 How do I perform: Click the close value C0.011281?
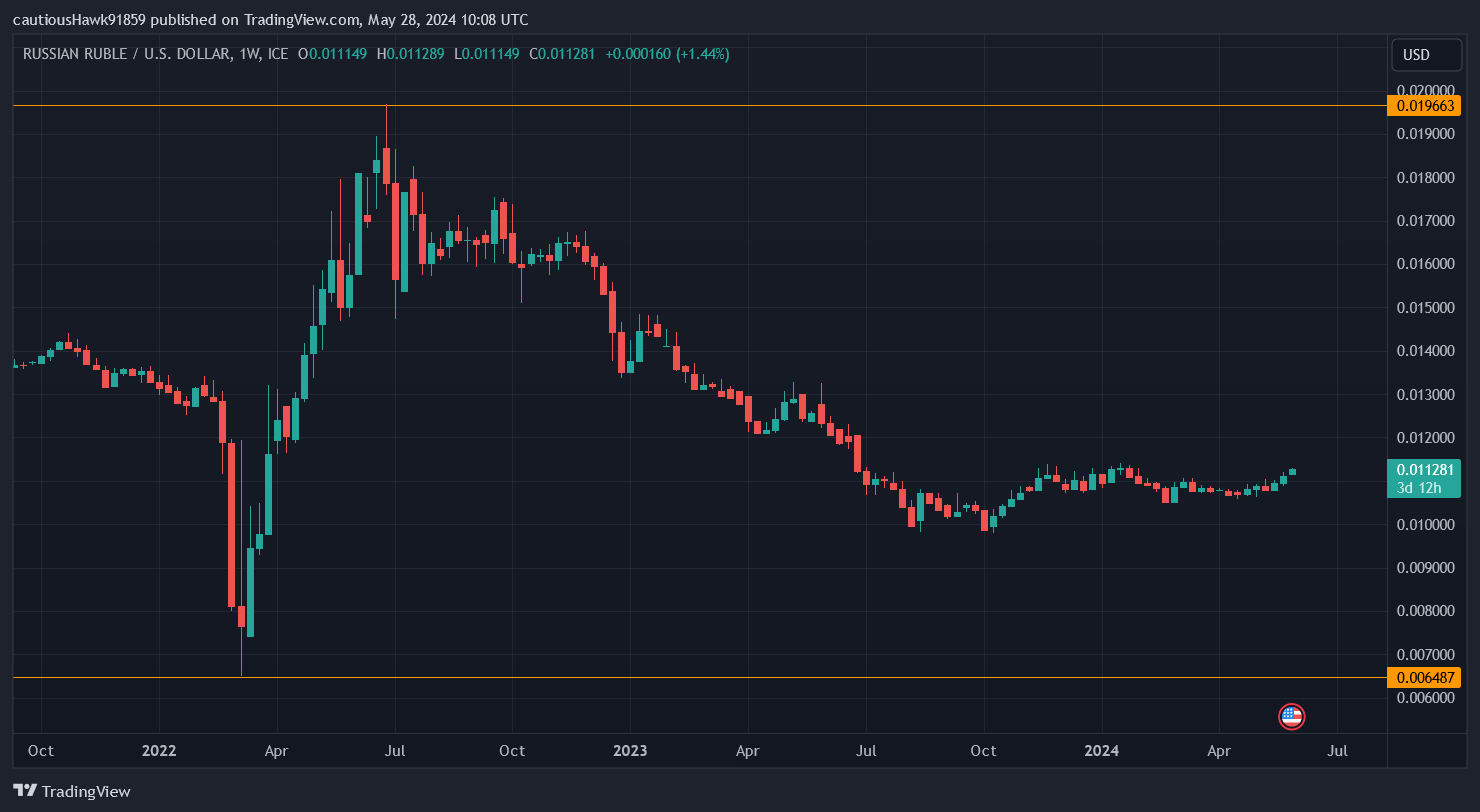point(562,54)
